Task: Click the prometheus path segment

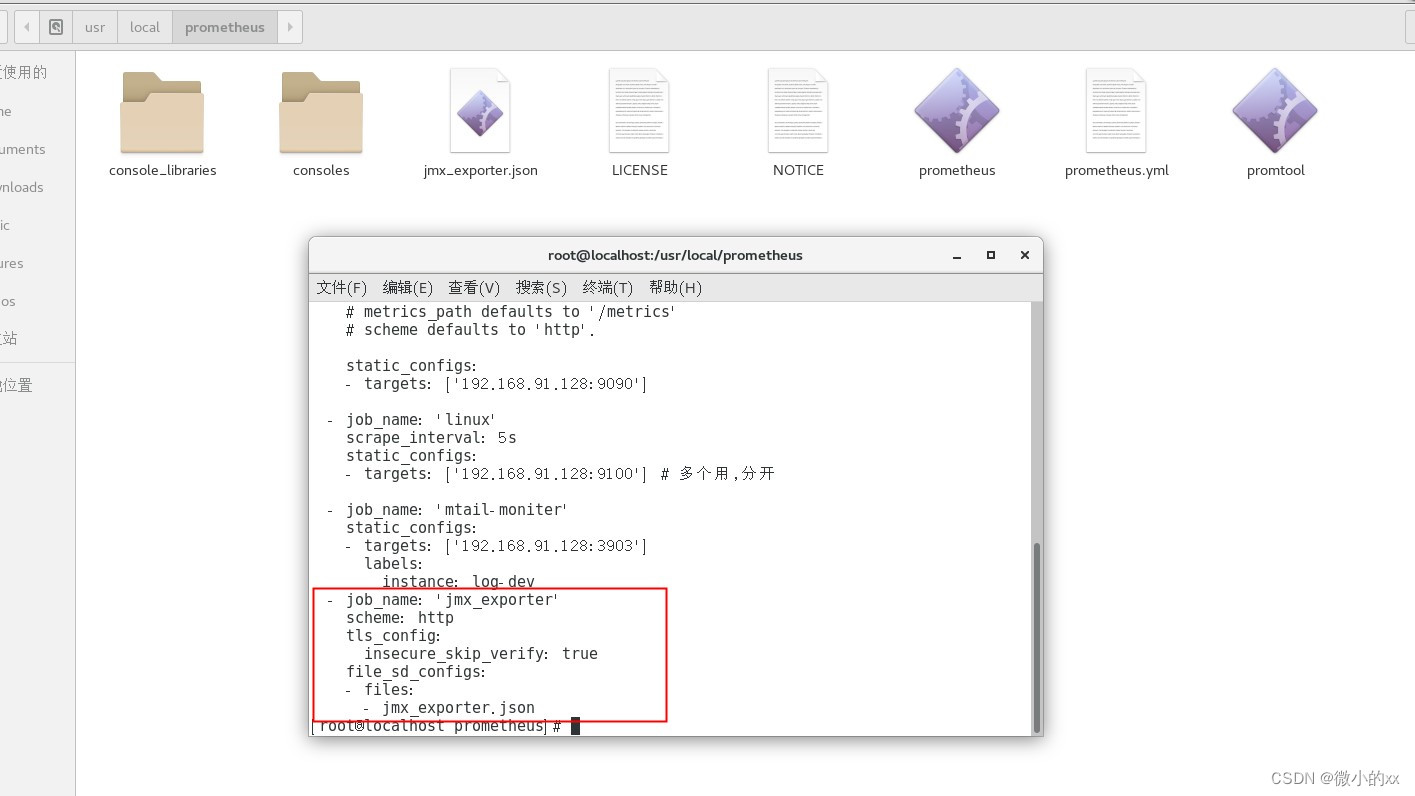Action: click(x=225, y=27)
